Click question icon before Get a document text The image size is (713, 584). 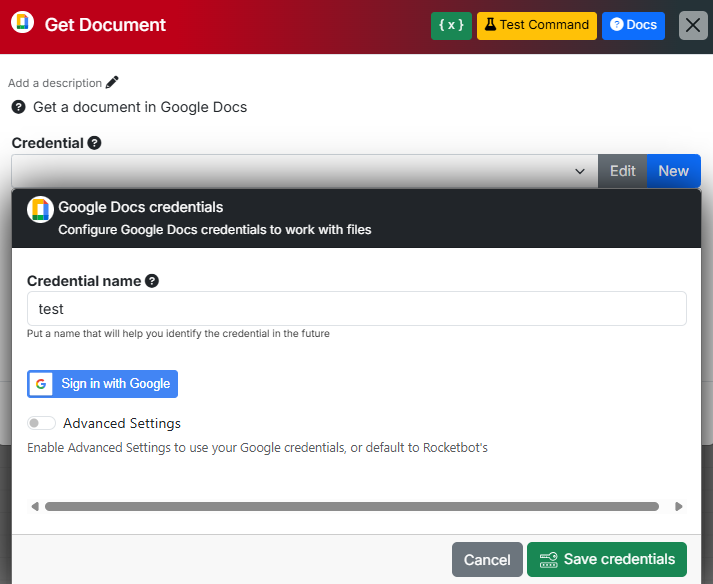(18, 107)
